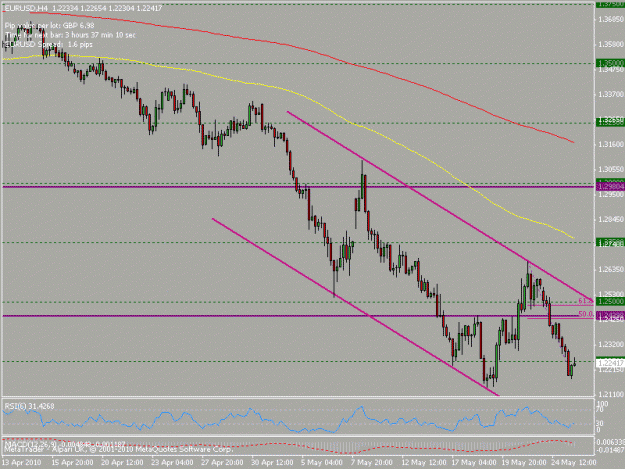The width and height of the screenshot is (625, 469).
Task: Click the '24 May 12:00' time label
Action: (573, 462)
